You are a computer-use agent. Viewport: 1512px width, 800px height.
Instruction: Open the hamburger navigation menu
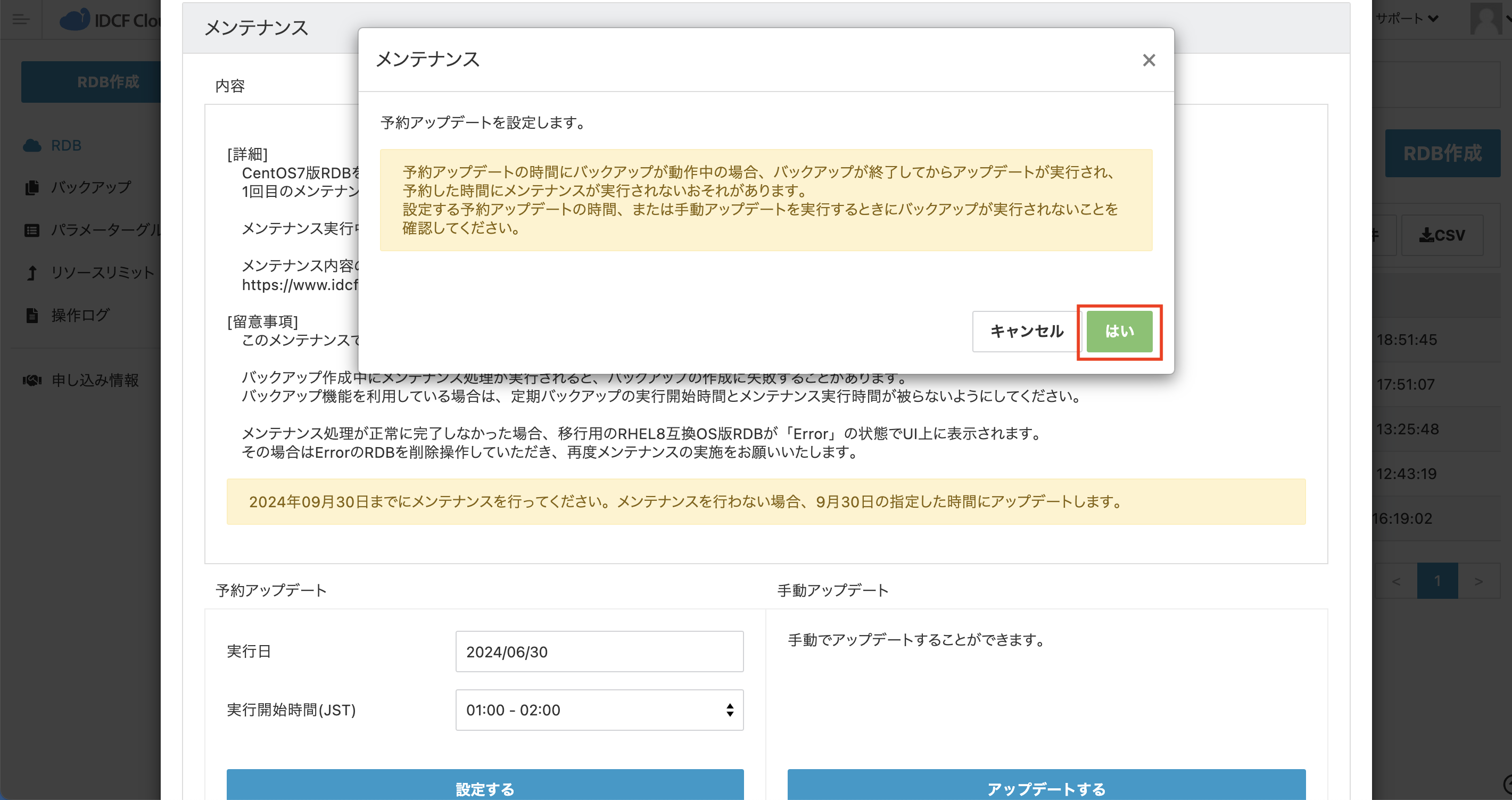(21, 19)
